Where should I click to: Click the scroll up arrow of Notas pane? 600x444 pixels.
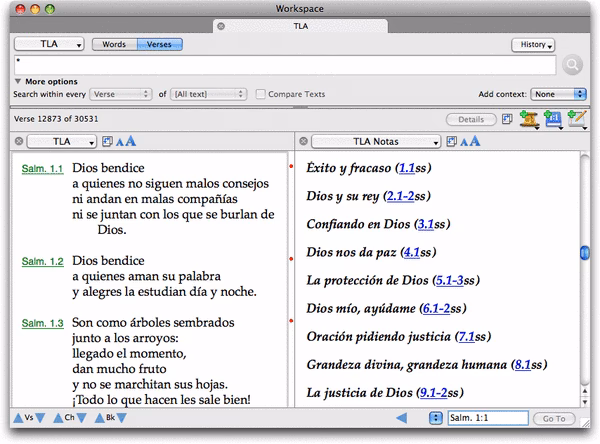click(585, 391)
